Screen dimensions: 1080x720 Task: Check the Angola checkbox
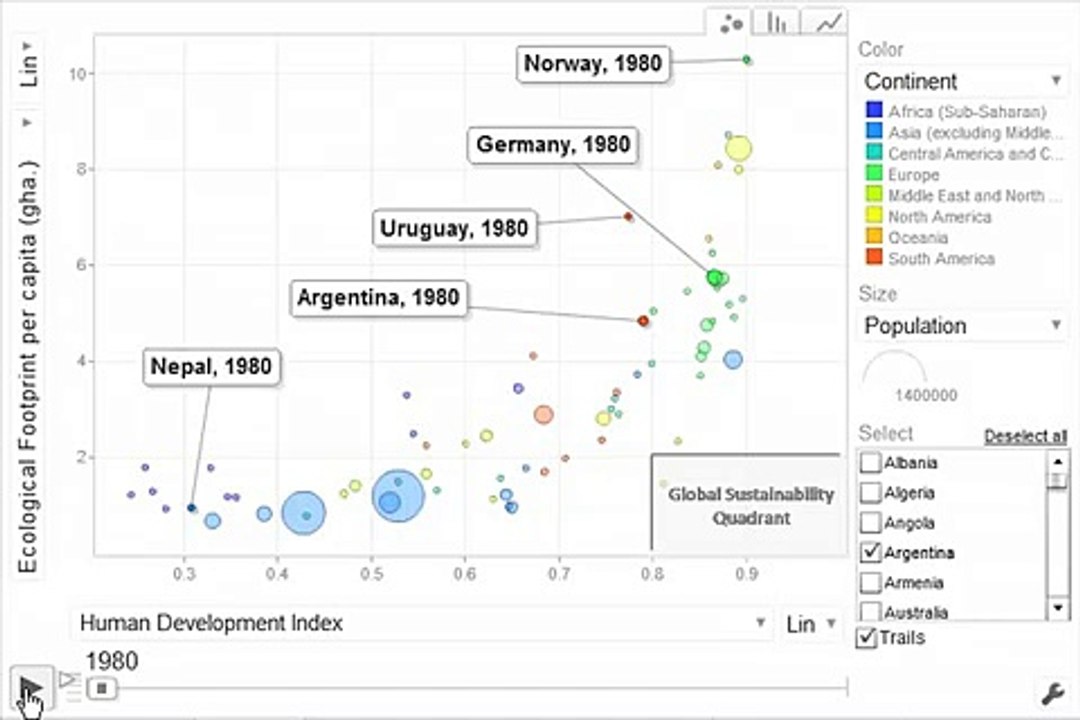tap(871, 522)
